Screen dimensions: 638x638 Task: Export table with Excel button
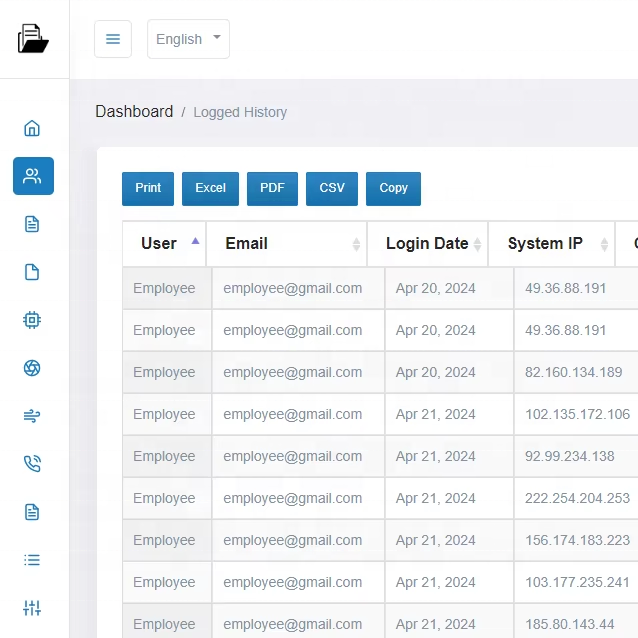tap(210, 189)
